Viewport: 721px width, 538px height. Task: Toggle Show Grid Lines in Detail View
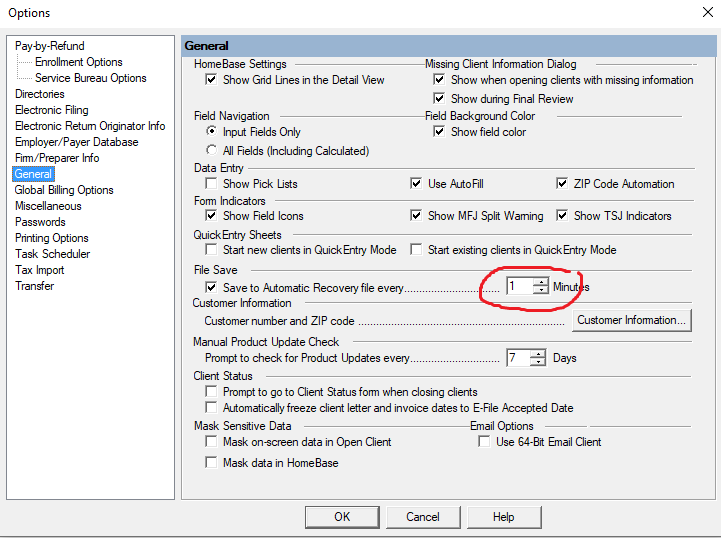point(211,80)
